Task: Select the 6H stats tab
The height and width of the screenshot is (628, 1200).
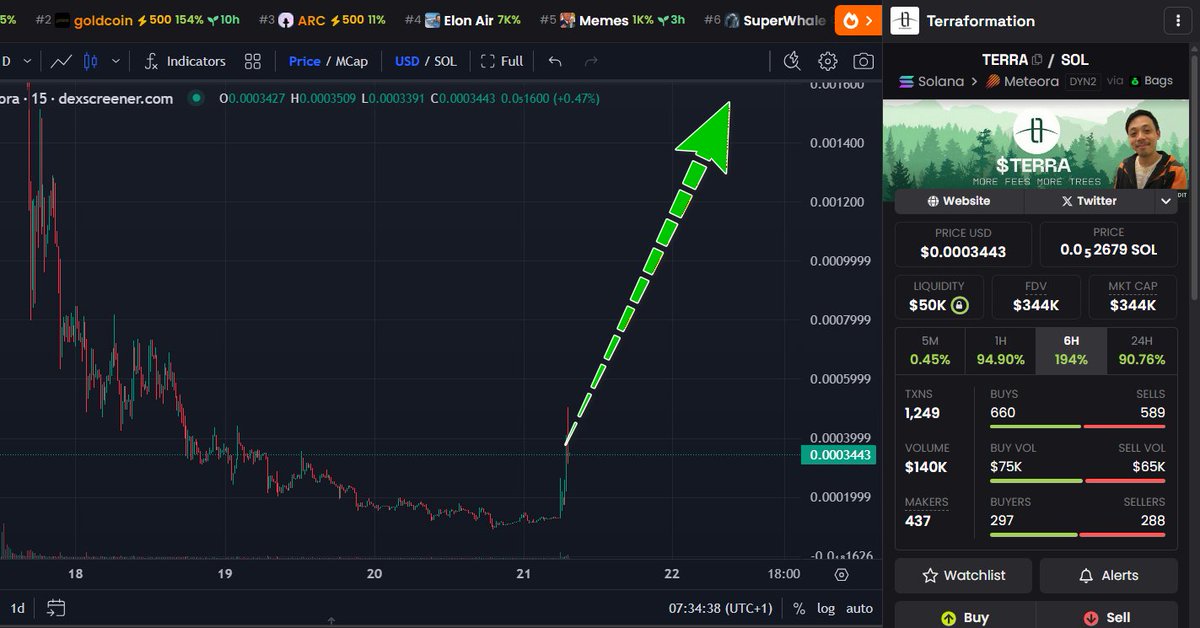Action: (x=1071, y=351)
